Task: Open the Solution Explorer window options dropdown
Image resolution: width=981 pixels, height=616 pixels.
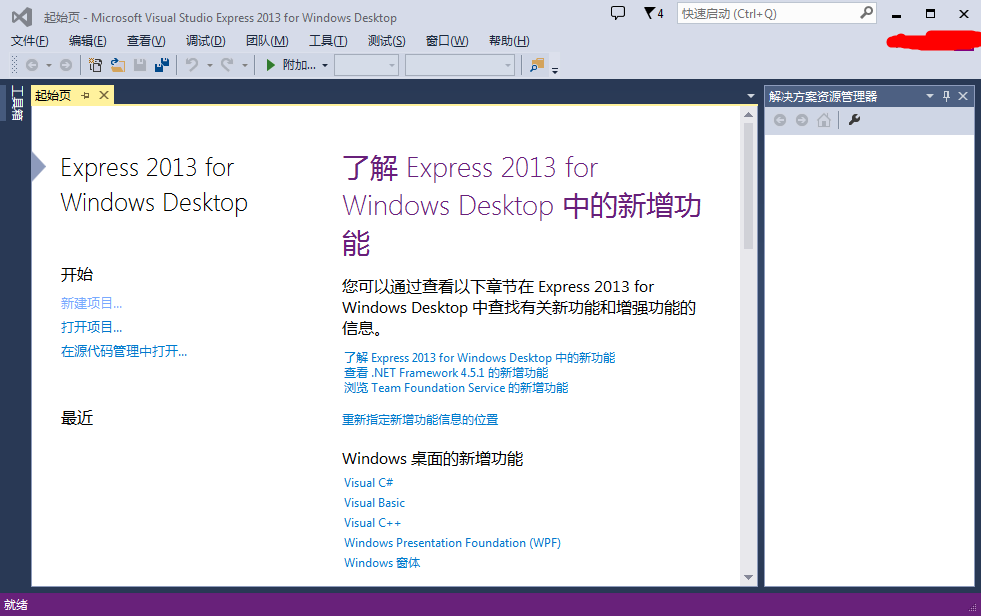Action: click(x=929, y=96)
